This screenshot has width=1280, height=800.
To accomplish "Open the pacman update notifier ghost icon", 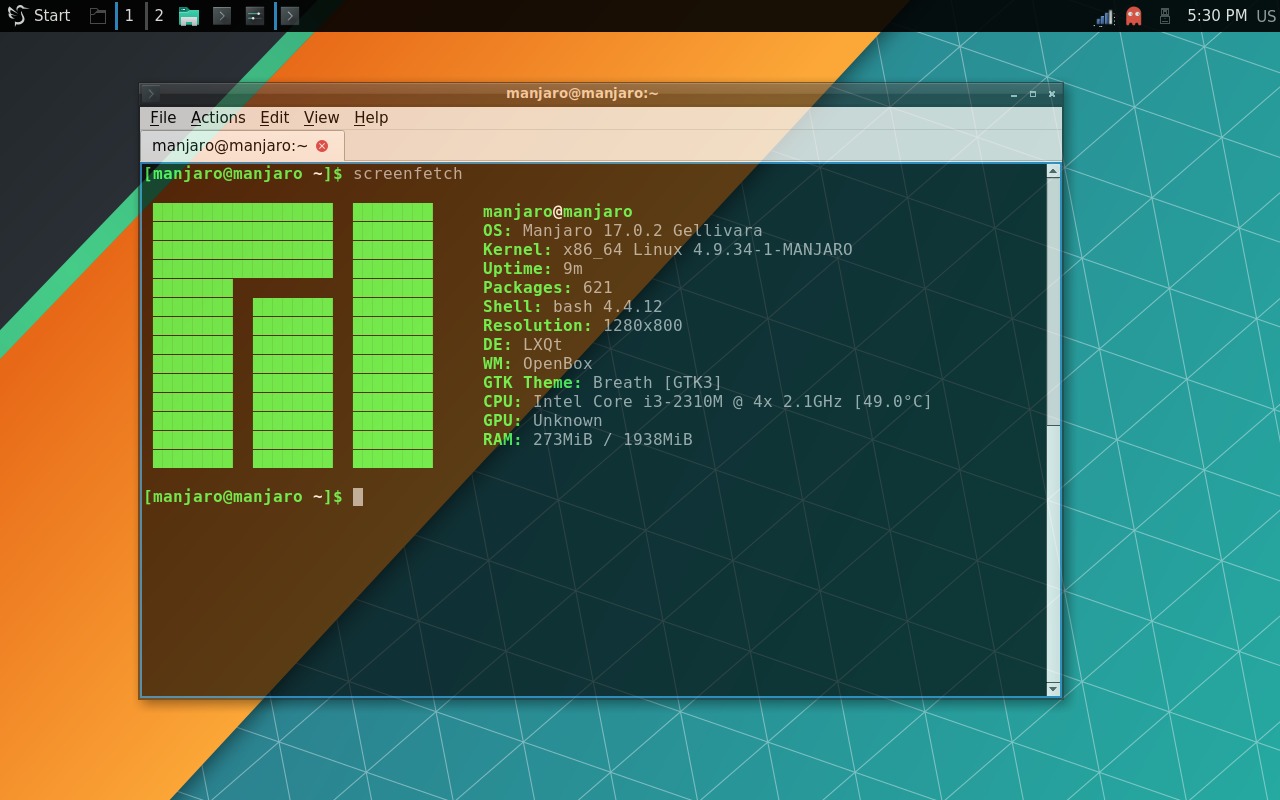I will pos(1134,15).
